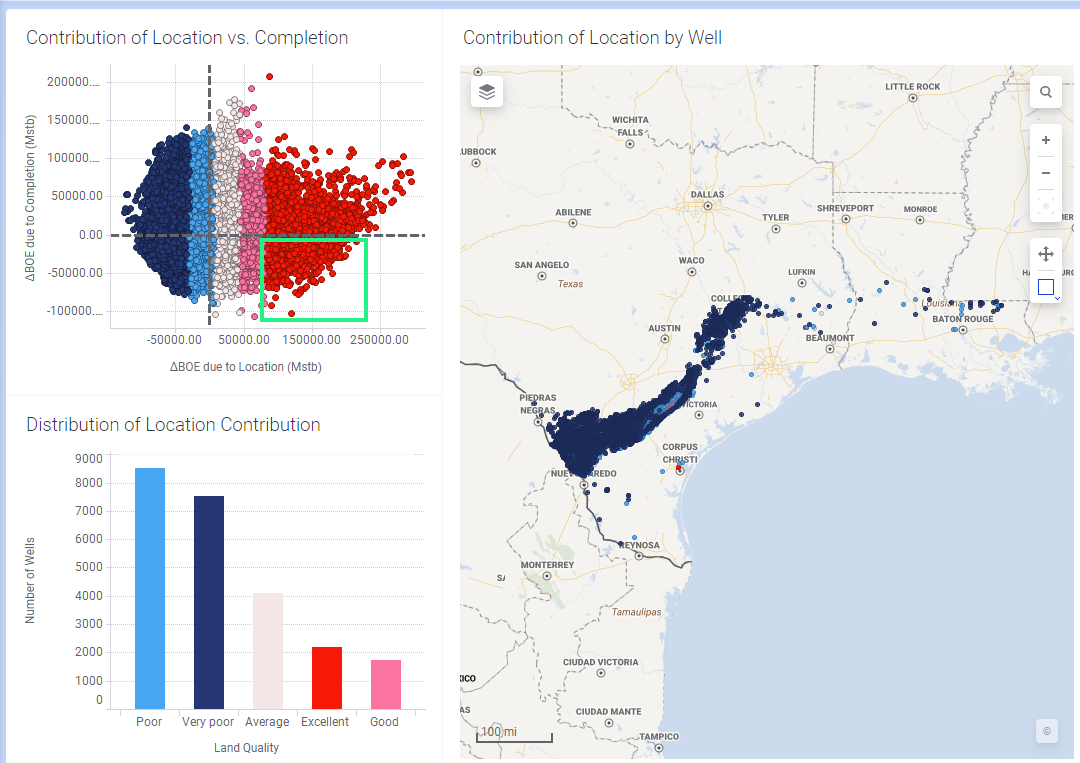This screenshot has width=1080, height=763.
Task: Click the attribution icon at map bottom right
Action: [x=1046, y=731]
